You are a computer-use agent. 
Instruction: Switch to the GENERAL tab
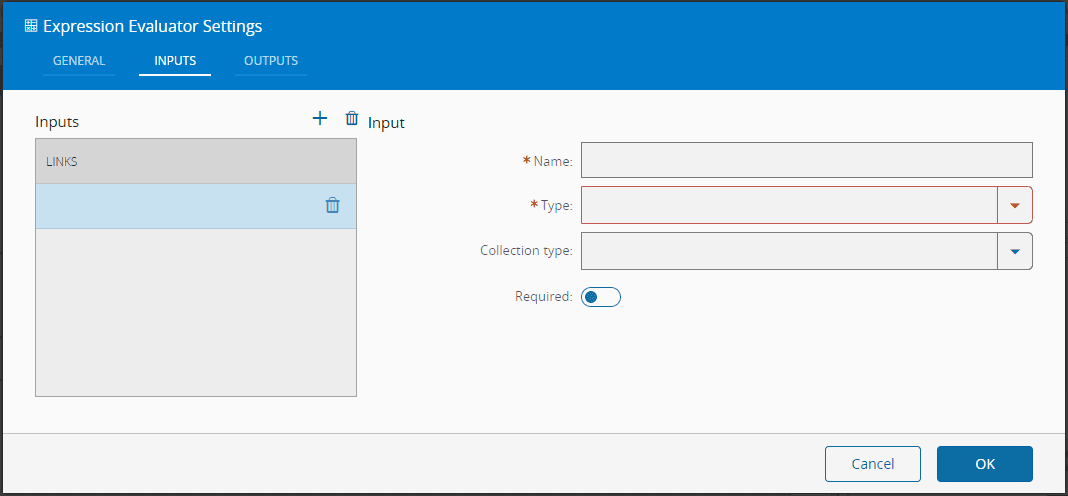[x=79, y=61]
